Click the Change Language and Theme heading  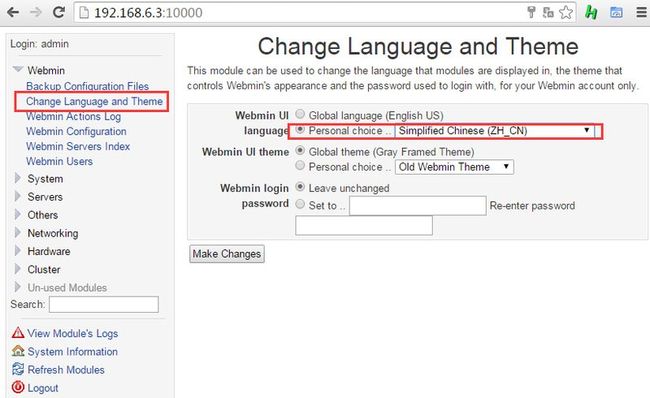[418, 46]
